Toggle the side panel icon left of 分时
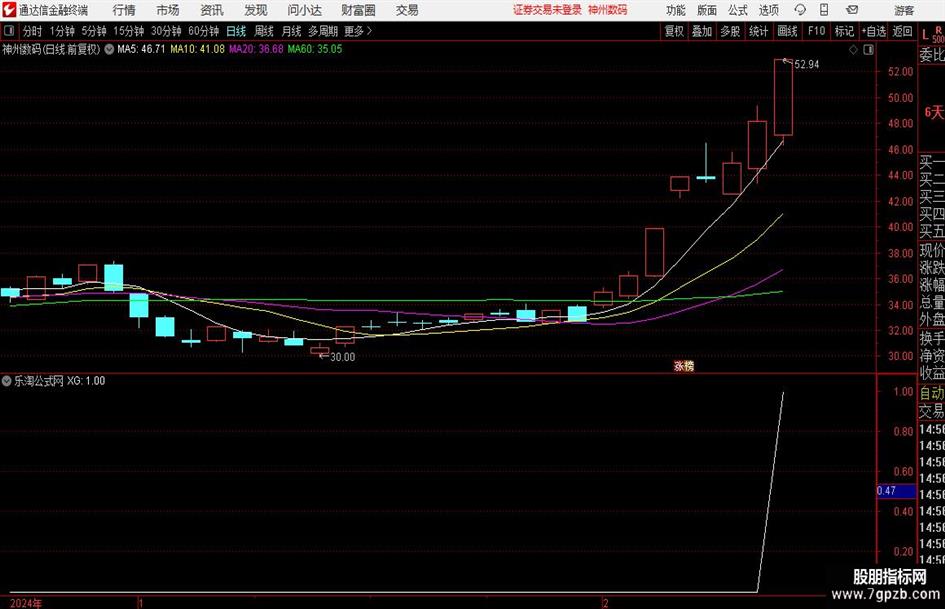Viewport: 945px width, 609px height. tap(8, 31)
